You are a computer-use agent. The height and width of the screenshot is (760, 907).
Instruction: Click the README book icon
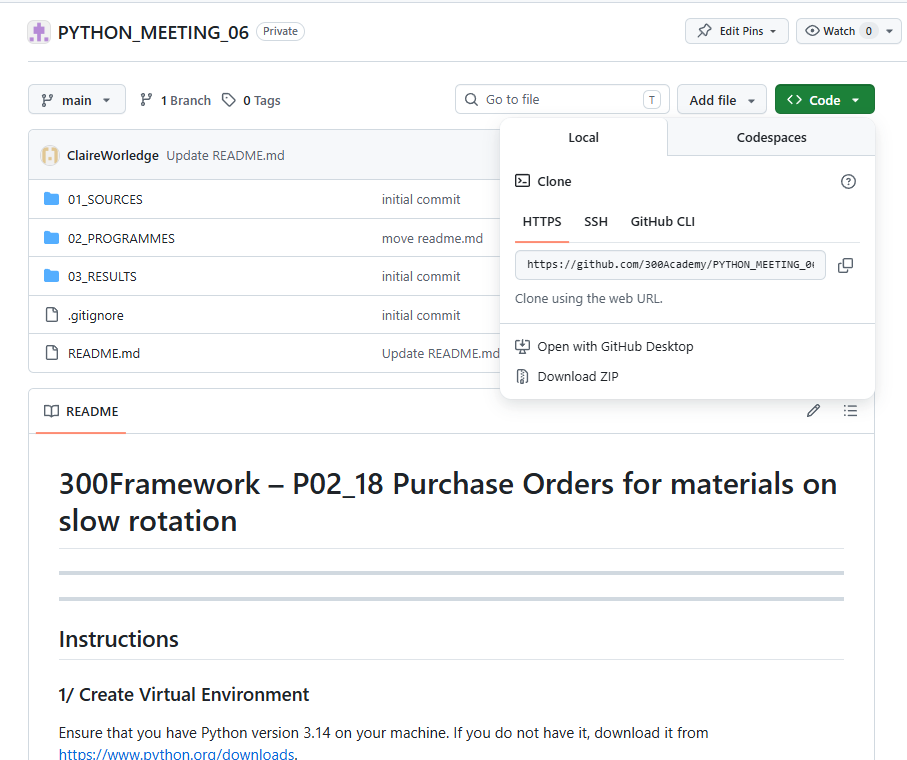[x=51, y=411]
